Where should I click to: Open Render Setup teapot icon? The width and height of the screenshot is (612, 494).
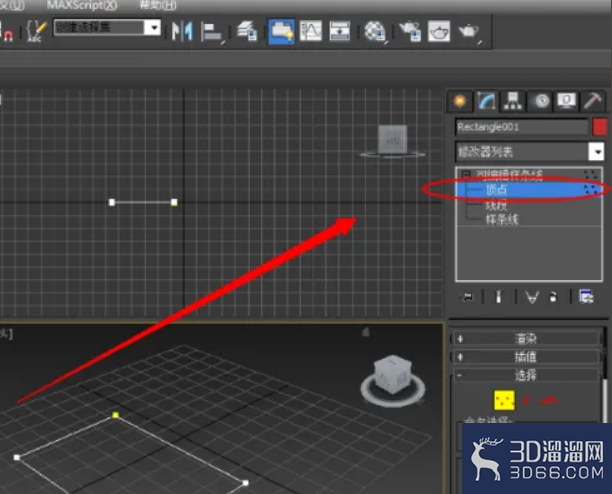410,31
